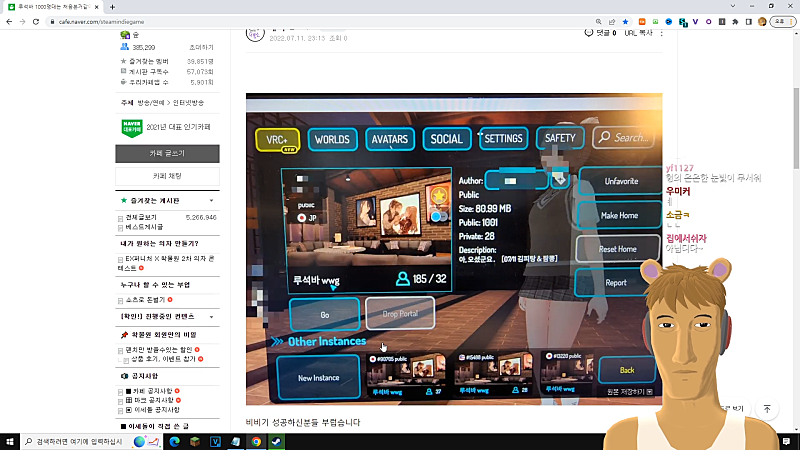Open the green extension icon
Screen dimensions: 800x450
(x=655, y=22)
